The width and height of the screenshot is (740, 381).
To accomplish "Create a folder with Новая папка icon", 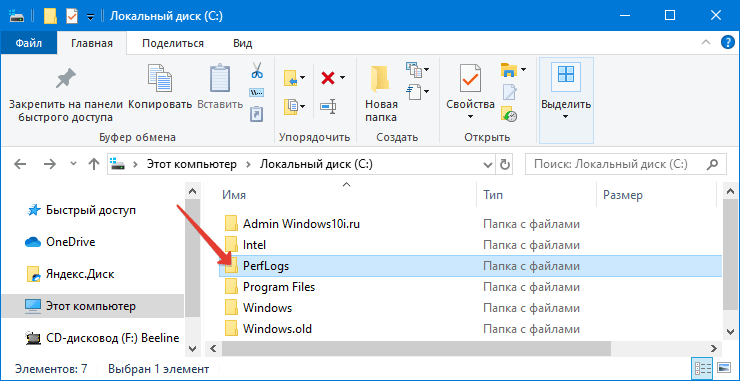I will pyautogui.click(x=381, y=79).
